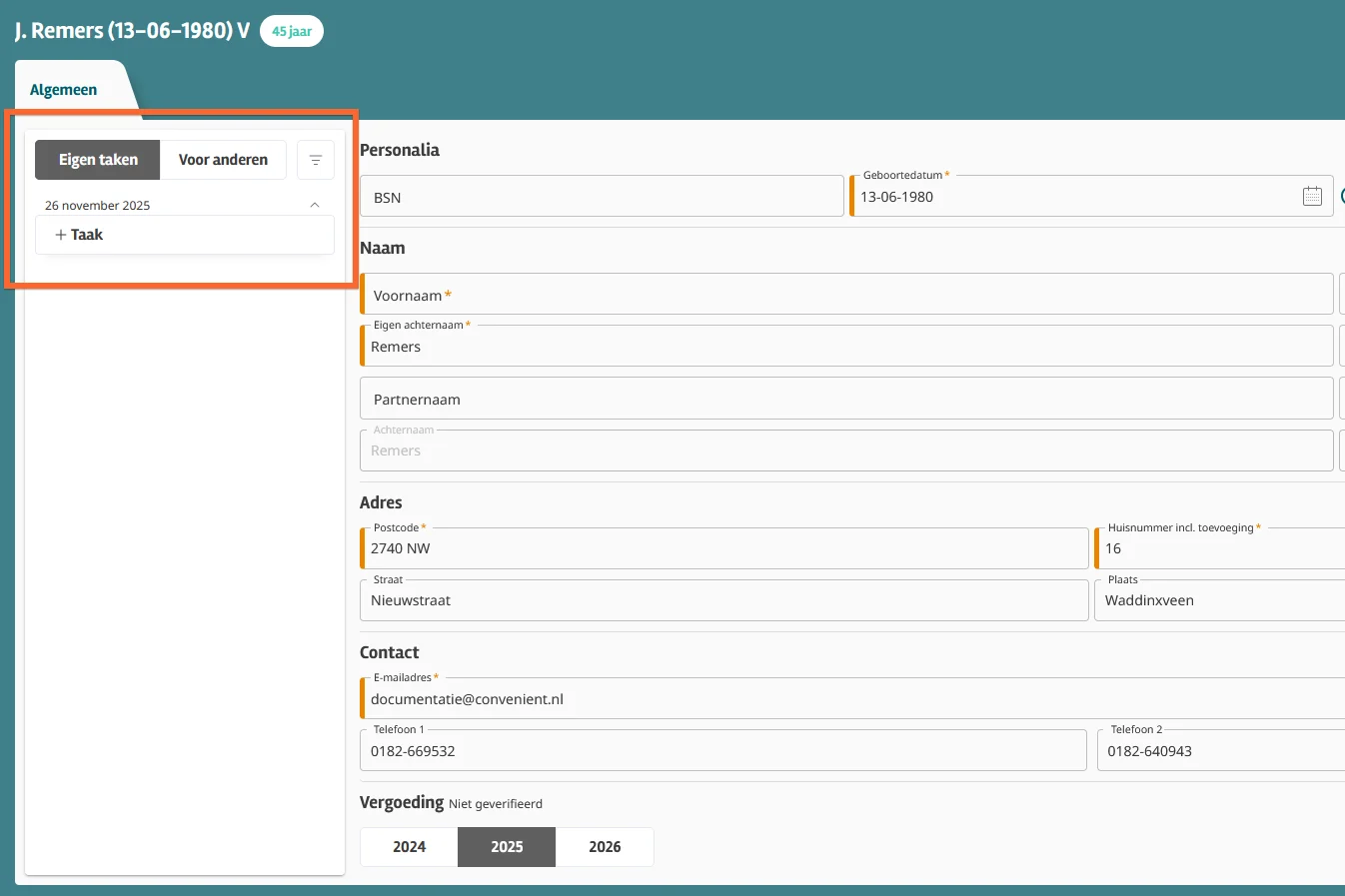Edit the Telefoon 1 number
The height and width of the screenshot is (896, 1345).
tap(722, 751)
